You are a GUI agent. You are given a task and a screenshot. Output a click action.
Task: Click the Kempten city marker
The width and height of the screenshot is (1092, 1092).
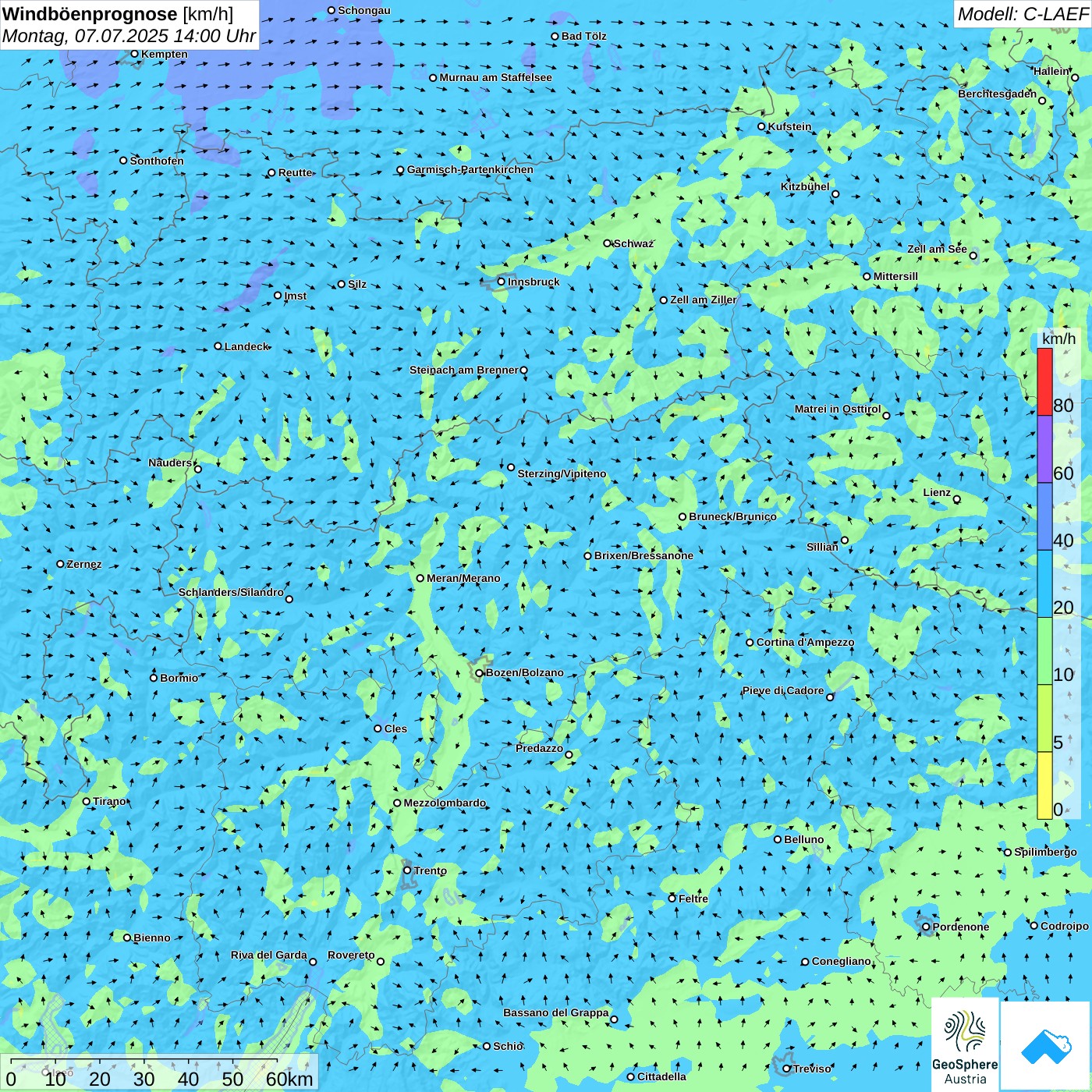[x=135, y=54]
